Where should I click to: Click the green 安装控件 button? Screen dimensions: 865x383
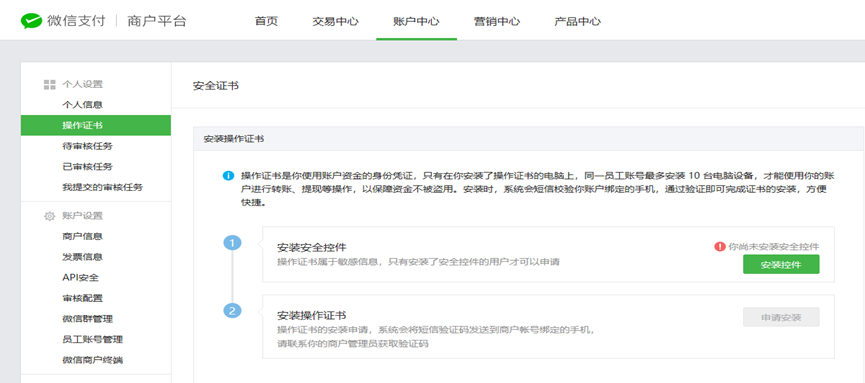click(x=781, y=264)
